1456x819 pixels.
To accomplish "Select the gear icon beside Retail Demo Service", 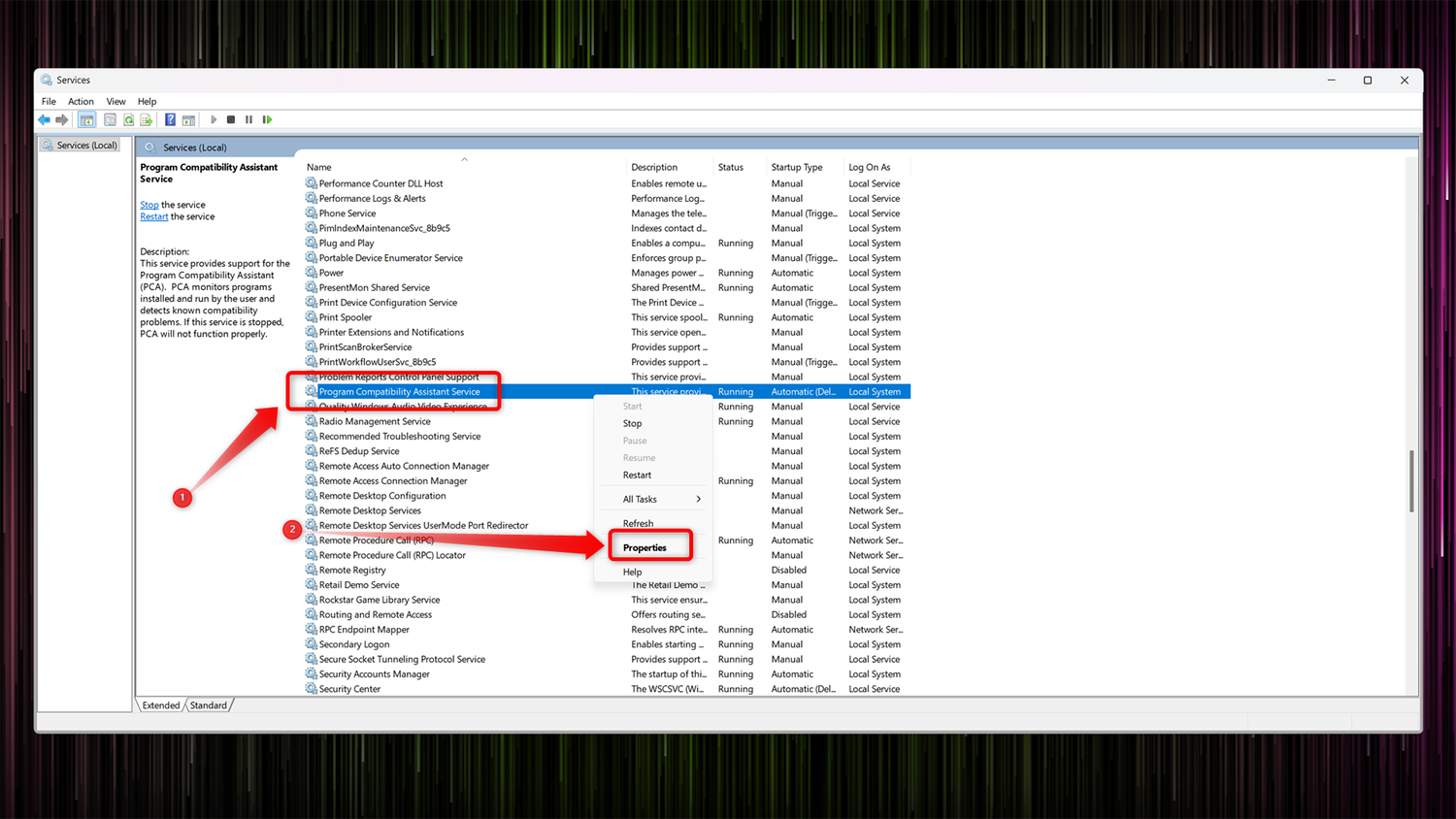I will (312, 584).
